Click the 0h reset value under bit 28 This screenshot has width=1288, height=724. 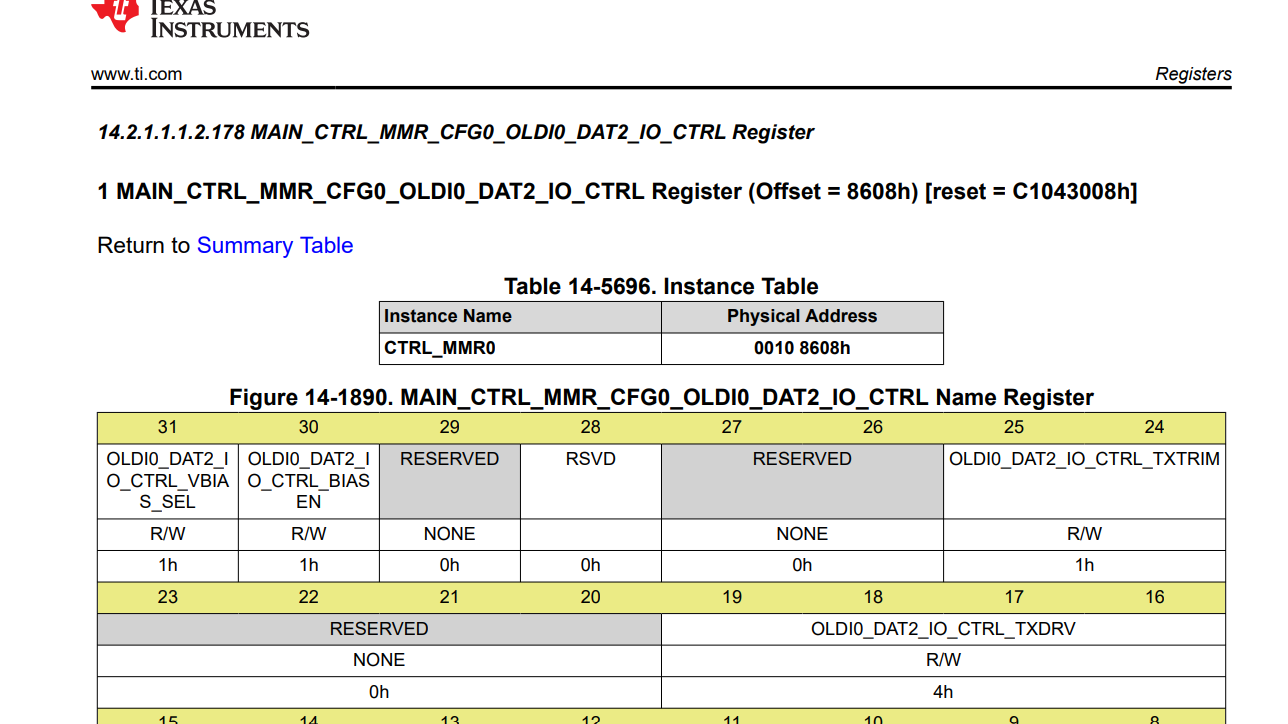pyautogui.click(x=591, y=565)
